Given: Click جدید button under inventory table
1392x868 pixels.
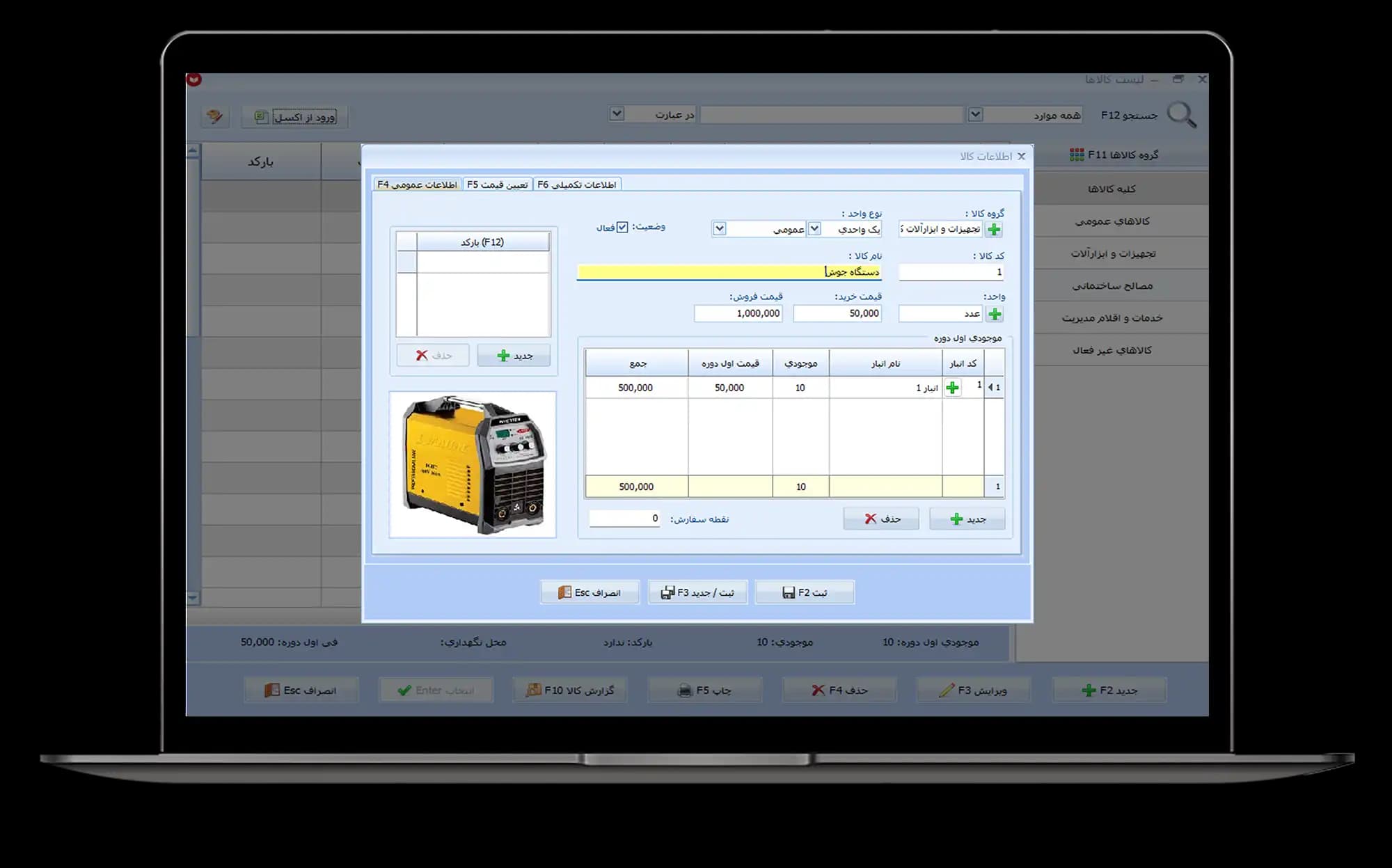Looking at the screenshot, I should (967, 519).
